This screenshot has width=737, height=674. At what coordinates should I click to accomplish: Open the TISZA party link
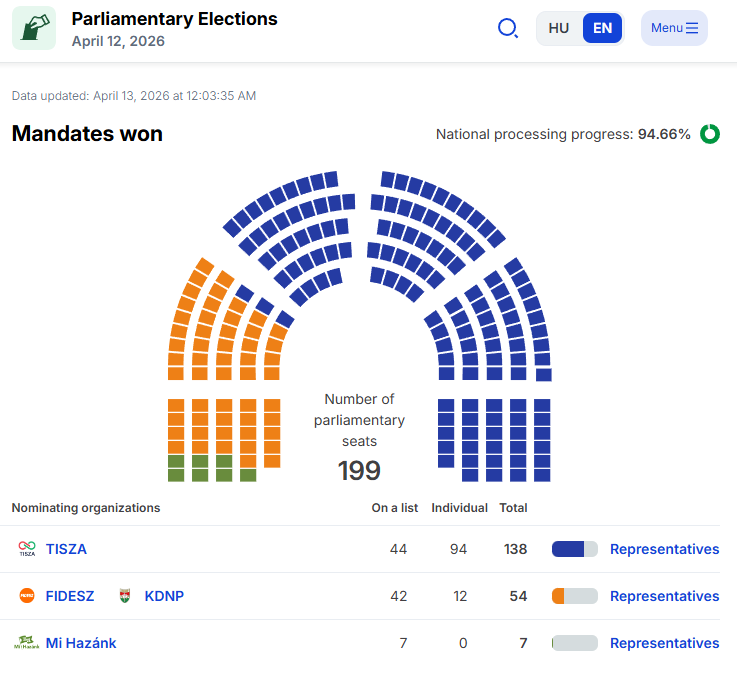click(66, 549)
